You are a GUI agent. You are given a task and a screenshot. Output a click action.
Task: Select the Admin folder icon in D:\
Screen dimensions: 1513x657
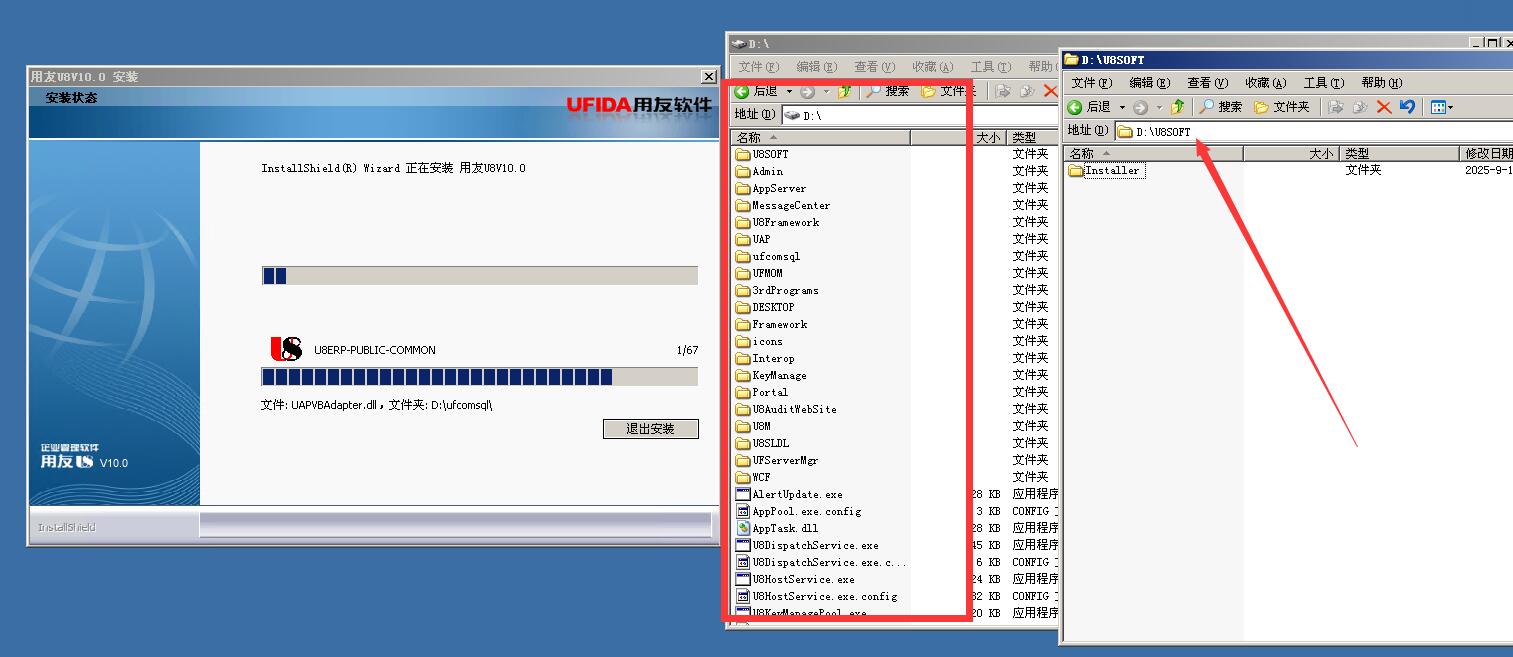(743, 172)
